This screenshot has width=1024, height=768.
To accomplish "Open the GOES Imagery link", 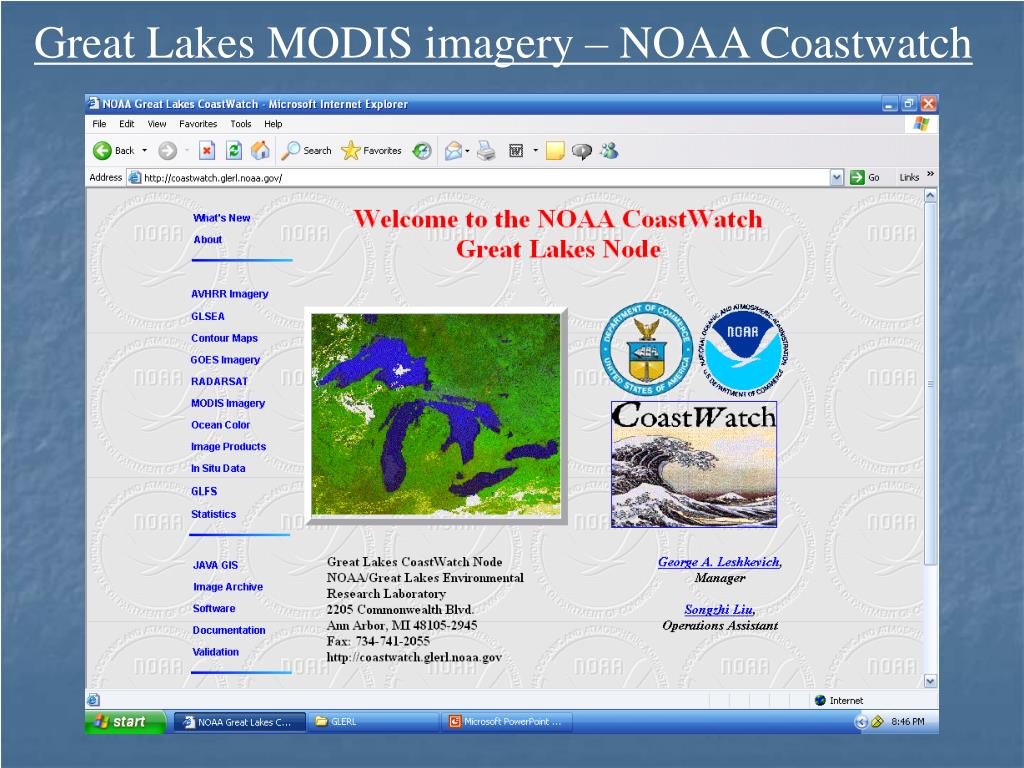I will pos(225,360).
